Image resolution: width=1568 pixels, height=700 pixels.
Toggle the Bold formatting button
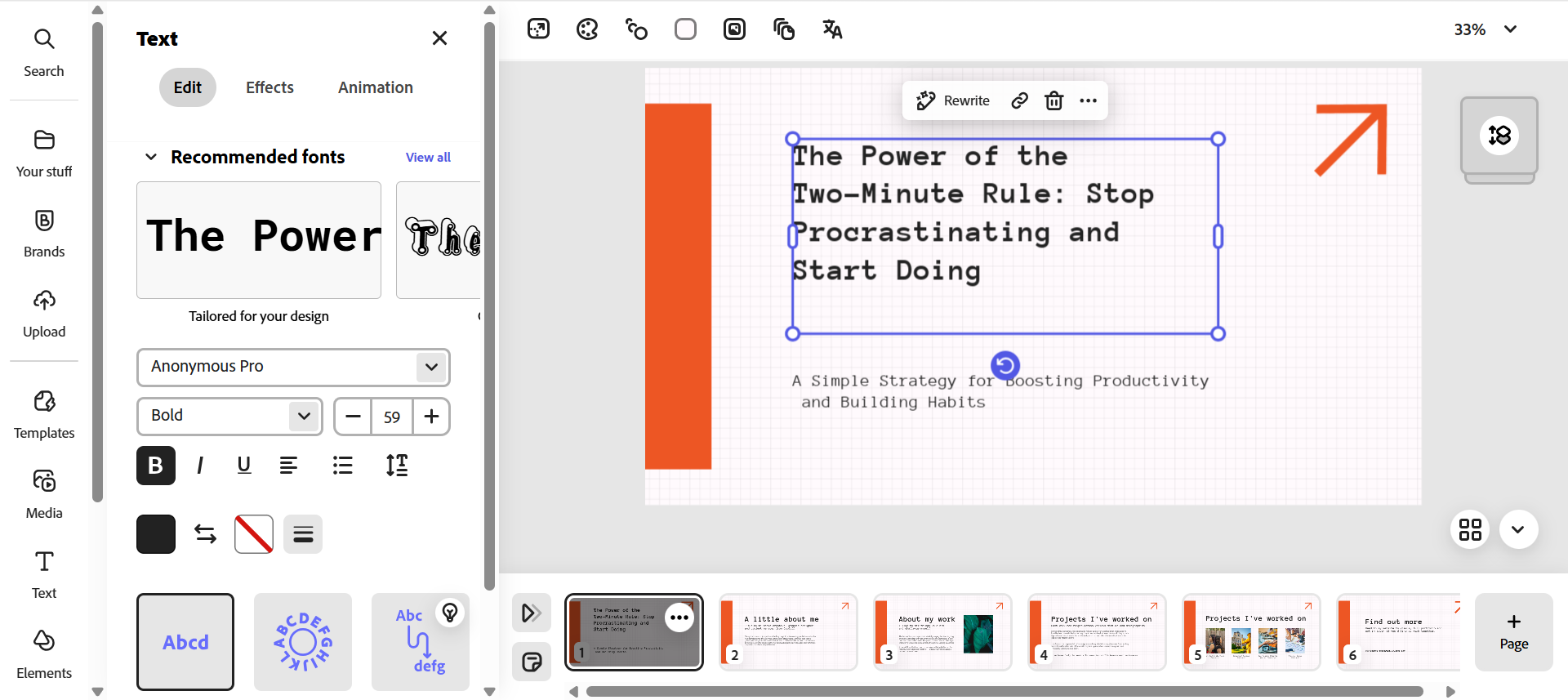156,466
